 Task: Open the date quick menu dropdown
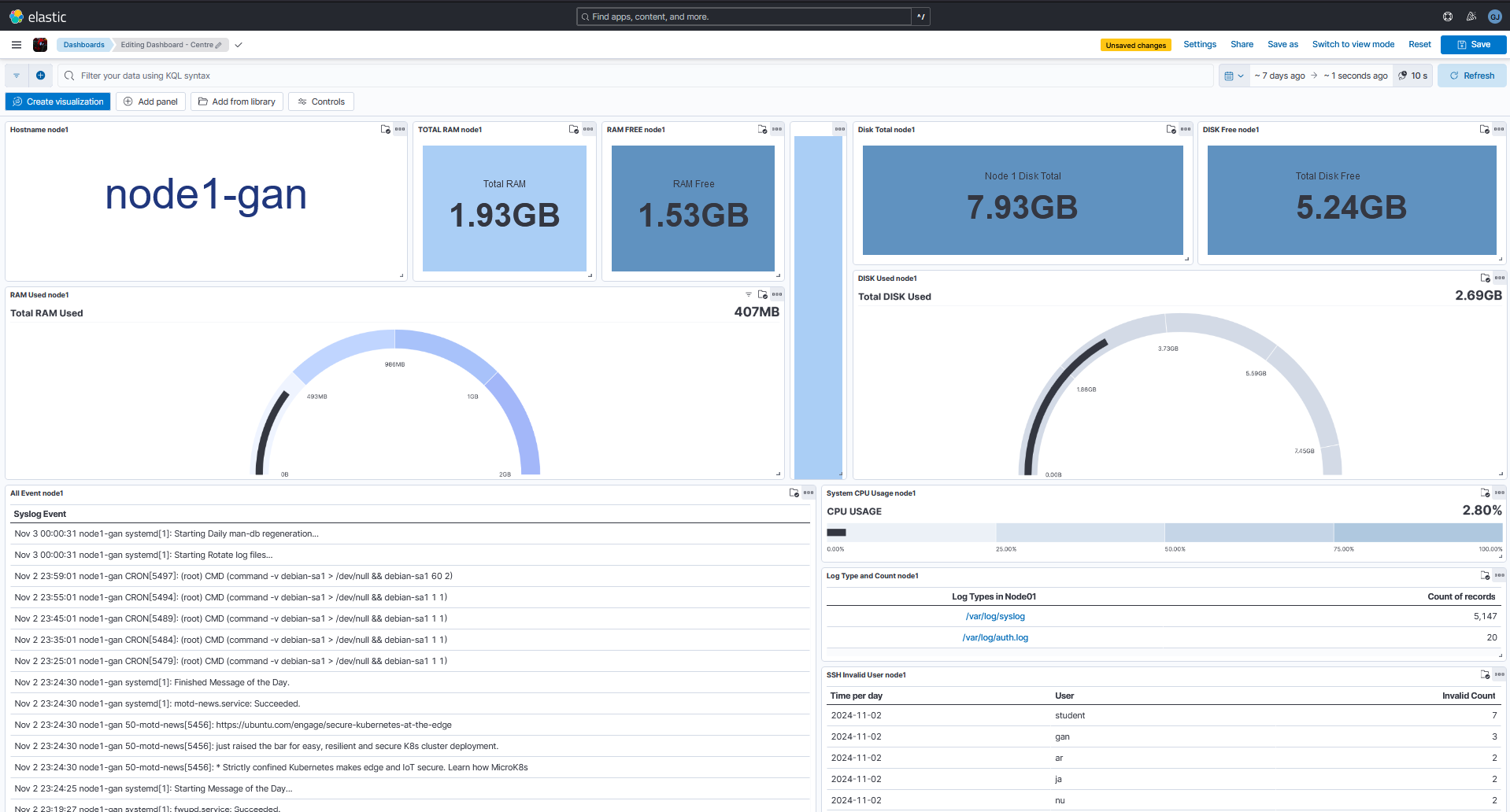tap(1233, 76)
